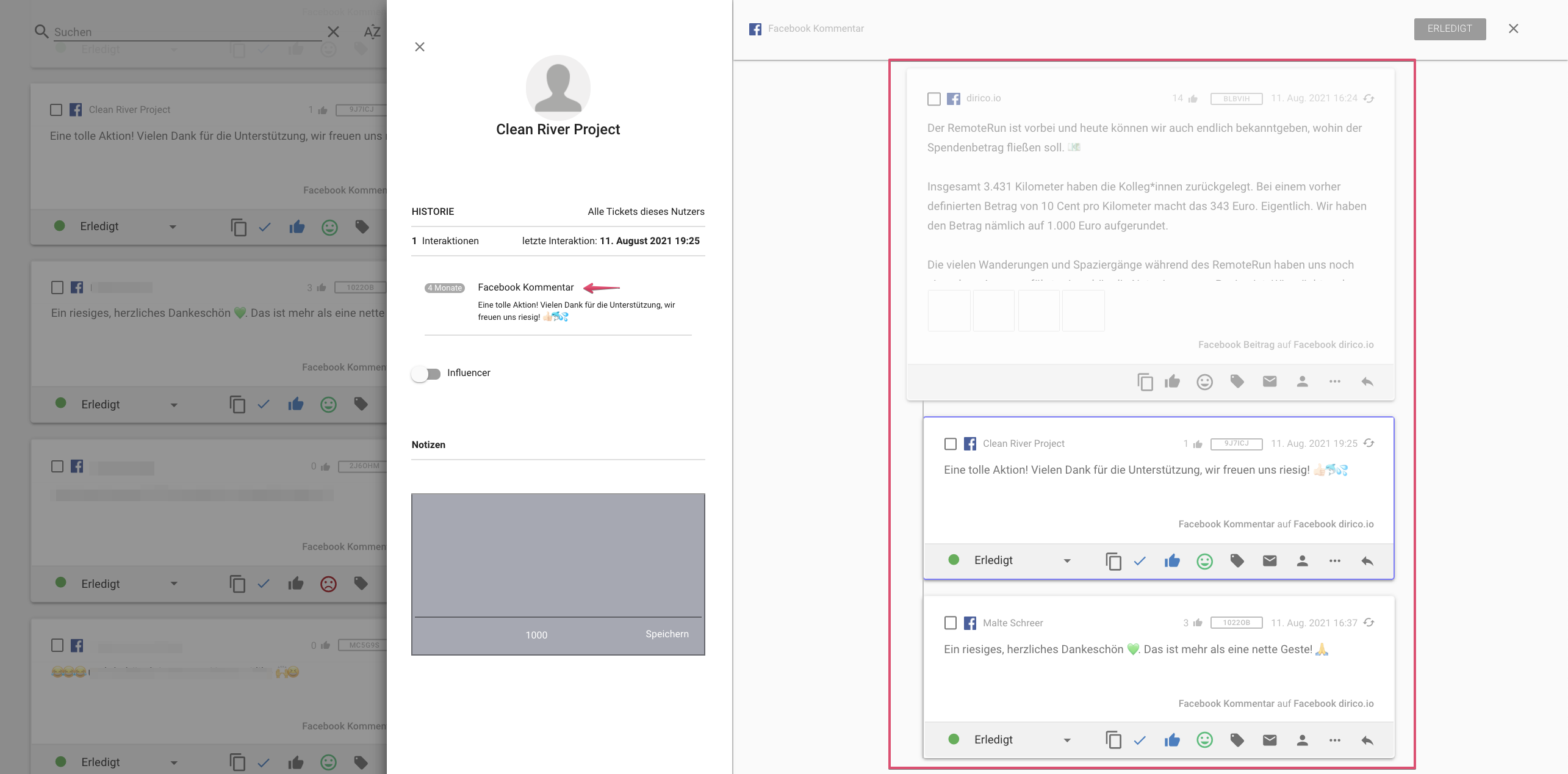Click into the Suchen search field

pos(187,32)
